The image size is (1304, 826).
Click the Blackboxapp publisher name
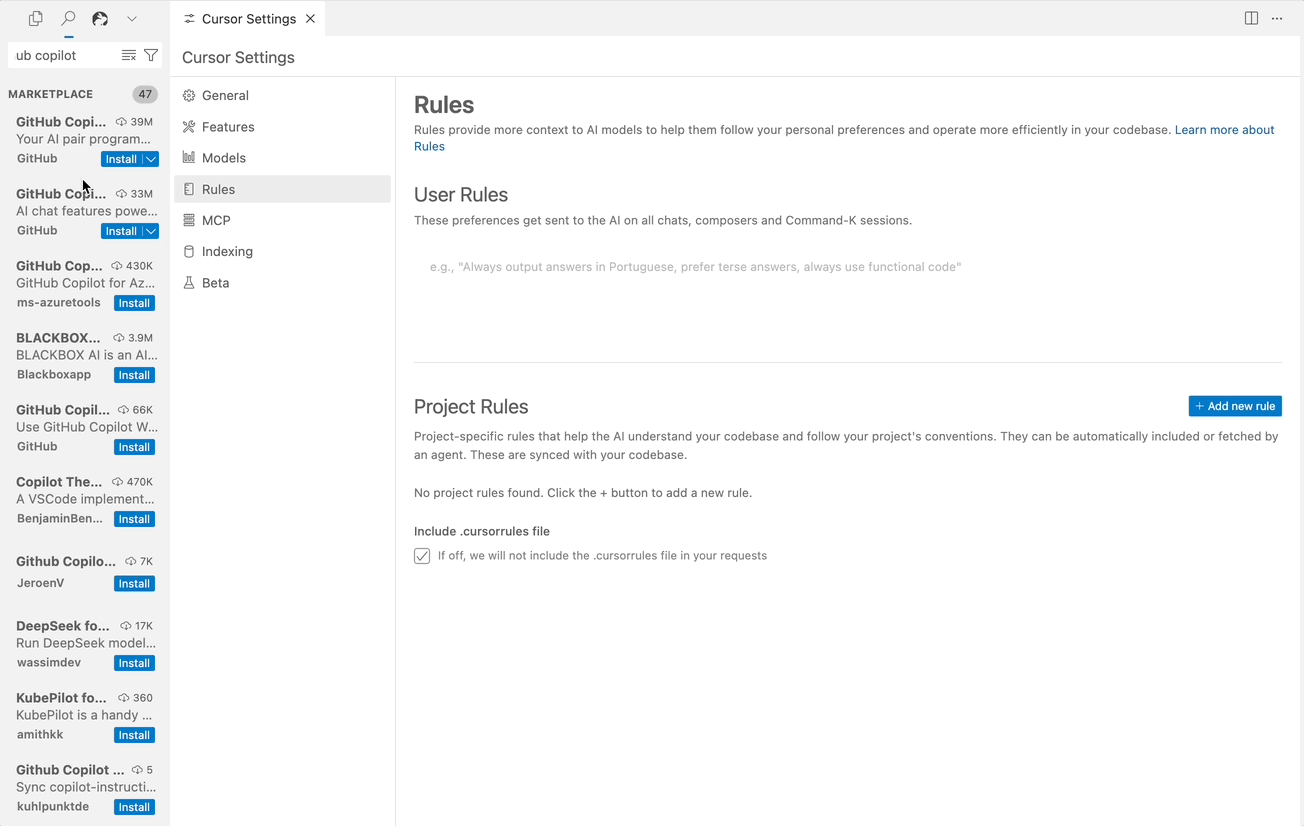[54, 375]
